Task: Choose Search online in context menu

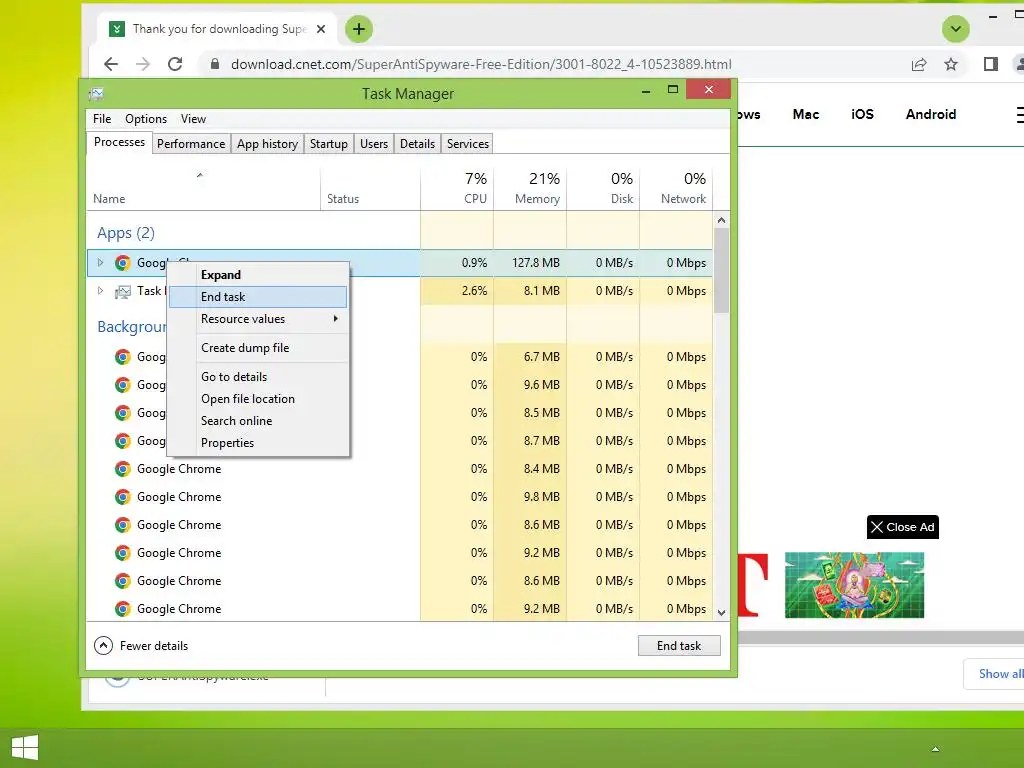Action: (258, 421)
